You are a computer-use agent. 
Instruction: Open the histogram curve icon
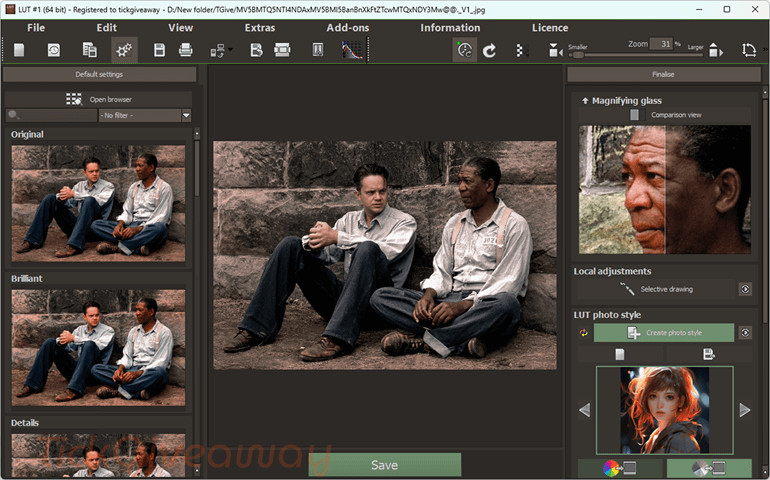click(352, 50)
